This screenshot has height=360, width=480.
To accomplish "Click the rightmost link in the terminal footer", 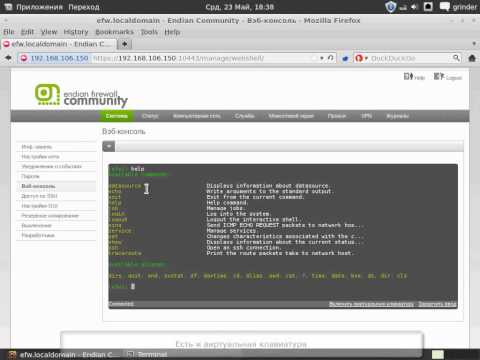I will (x=437, y=304).
